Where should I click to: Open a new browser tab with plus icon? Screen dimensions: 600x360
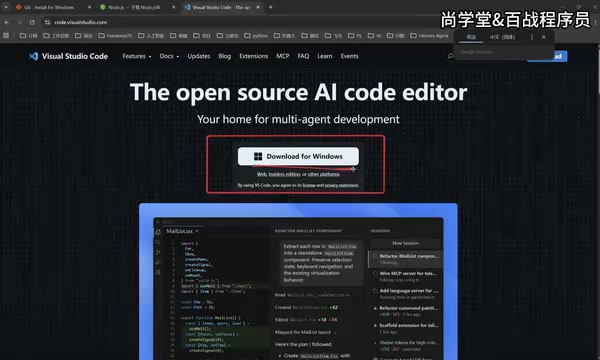pyautogui.click(x=271, y=7)
